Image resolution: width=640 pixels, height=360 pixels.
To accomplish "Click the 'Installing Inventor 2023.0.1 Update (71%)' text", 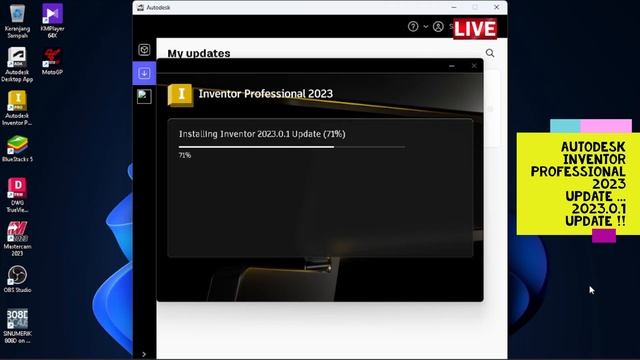I will (x=262, y=134).
